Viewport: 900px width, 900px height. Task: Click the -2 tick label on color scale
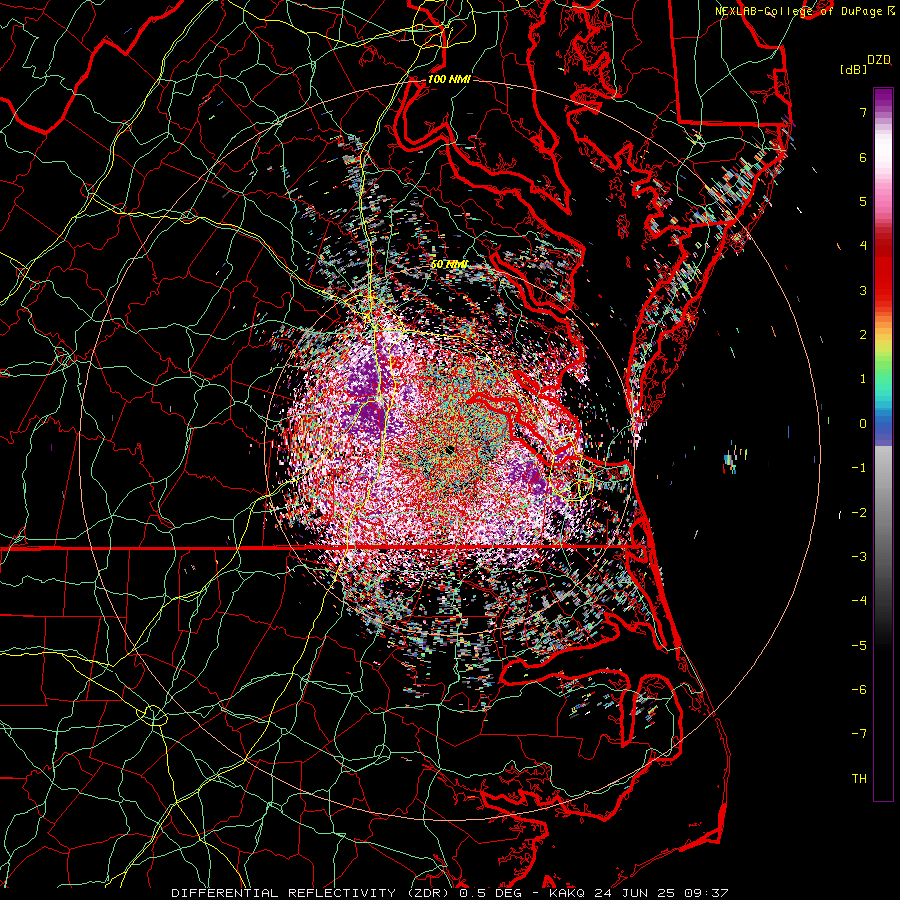[x=859, y=513]
